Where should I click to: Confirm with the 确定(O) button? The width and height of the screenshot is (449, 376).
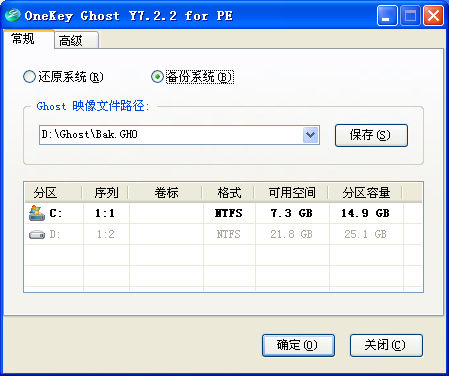pyautogui.click(x=298, y=345)
